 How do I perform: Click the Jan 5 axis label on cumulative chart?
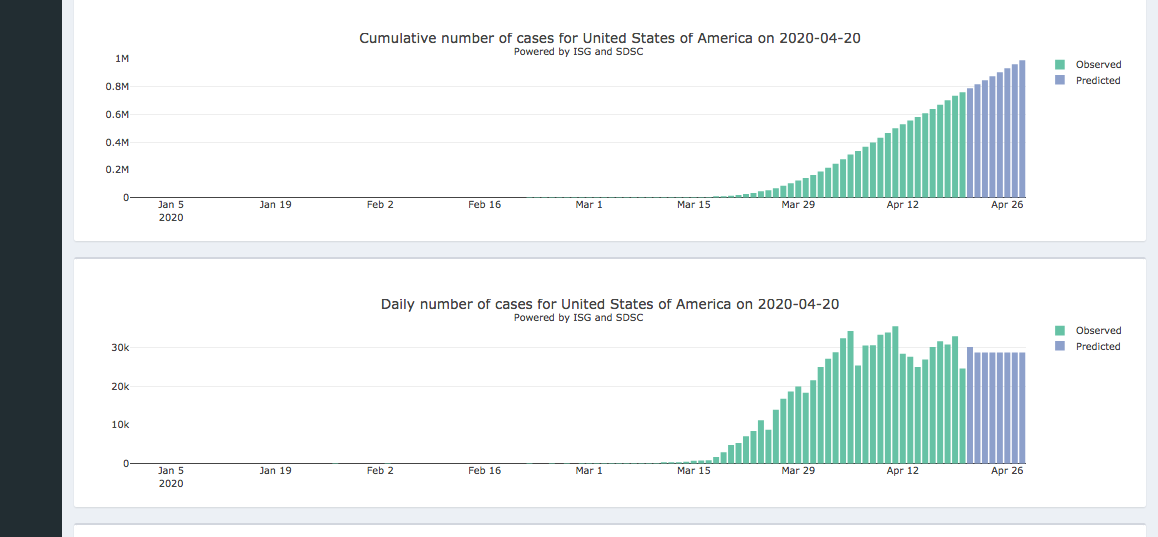[171, 205]
